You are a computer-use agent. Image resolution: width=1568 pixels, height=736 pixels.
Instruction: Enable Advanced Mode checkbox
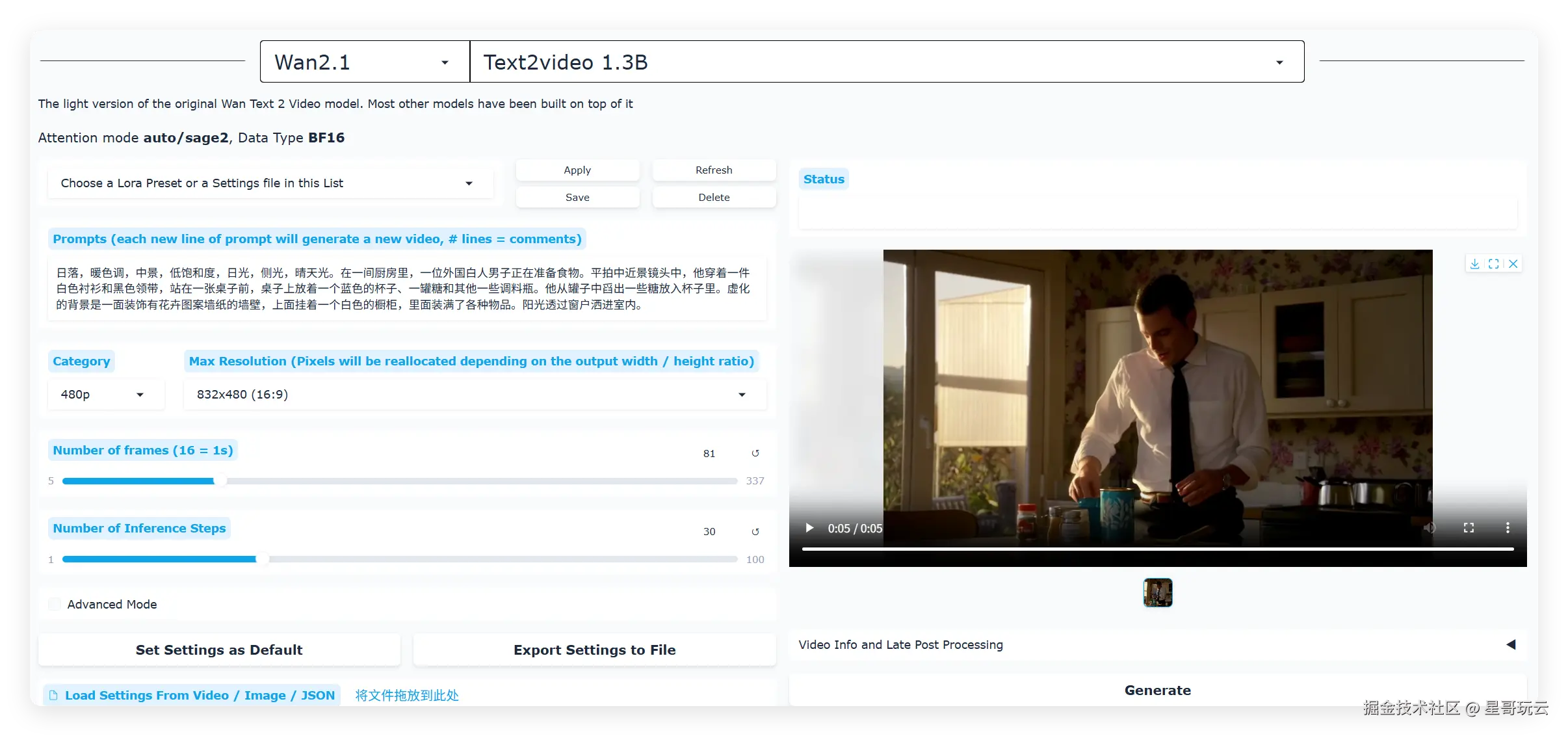55,604
